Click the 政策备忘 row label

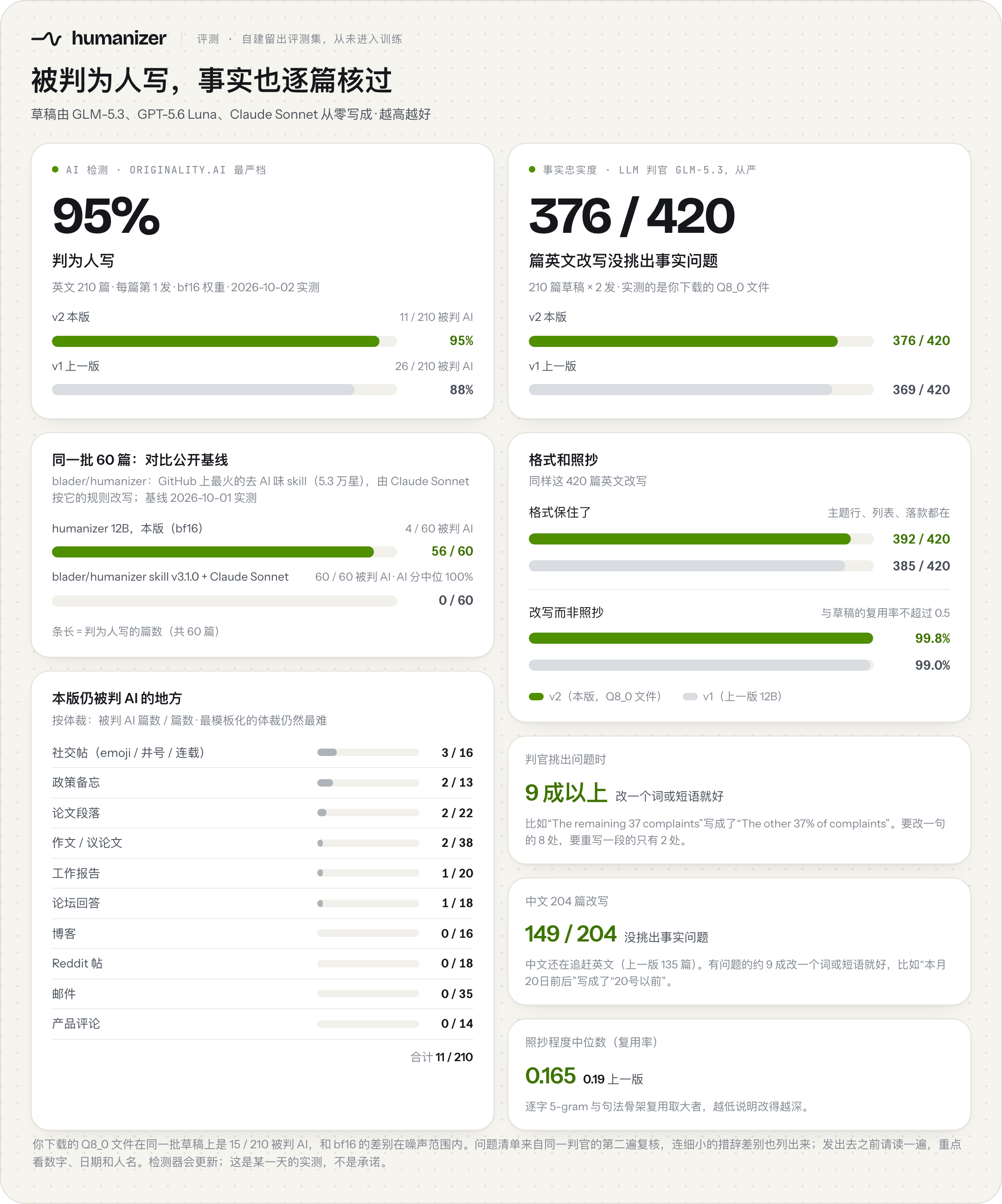pyautogui.click(x=76, y=782)
